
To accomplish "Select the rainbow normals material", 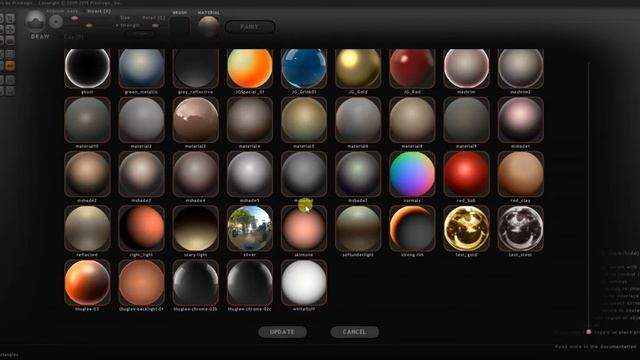I will (412, 174).
